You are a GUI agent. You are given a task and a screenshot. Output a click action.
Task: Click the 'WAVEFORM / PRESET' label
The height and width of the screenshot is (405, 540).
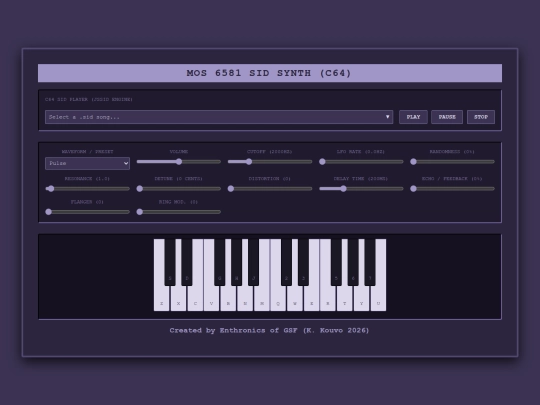[87, 152]
